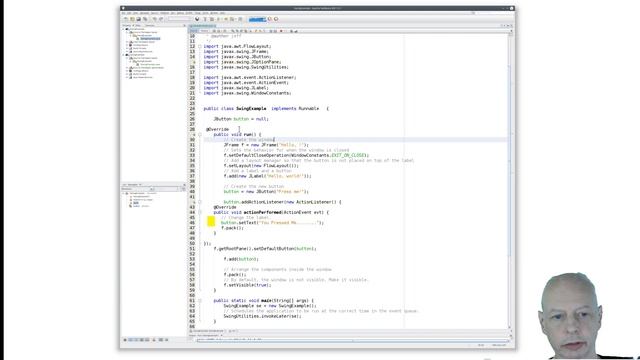Click the globe browser icon in toolbar
This screenshot has height=360, width=640.
197,19
